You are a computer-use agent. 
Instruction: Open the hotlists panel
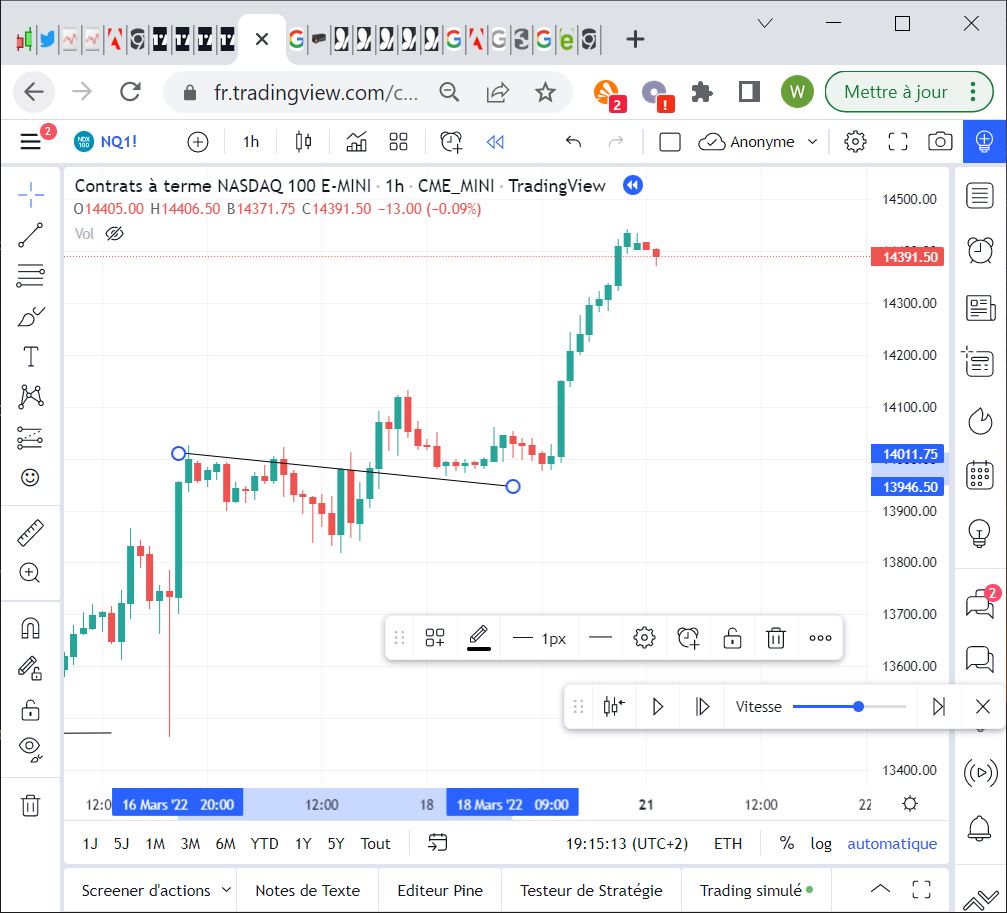click(x=980, y=421)
